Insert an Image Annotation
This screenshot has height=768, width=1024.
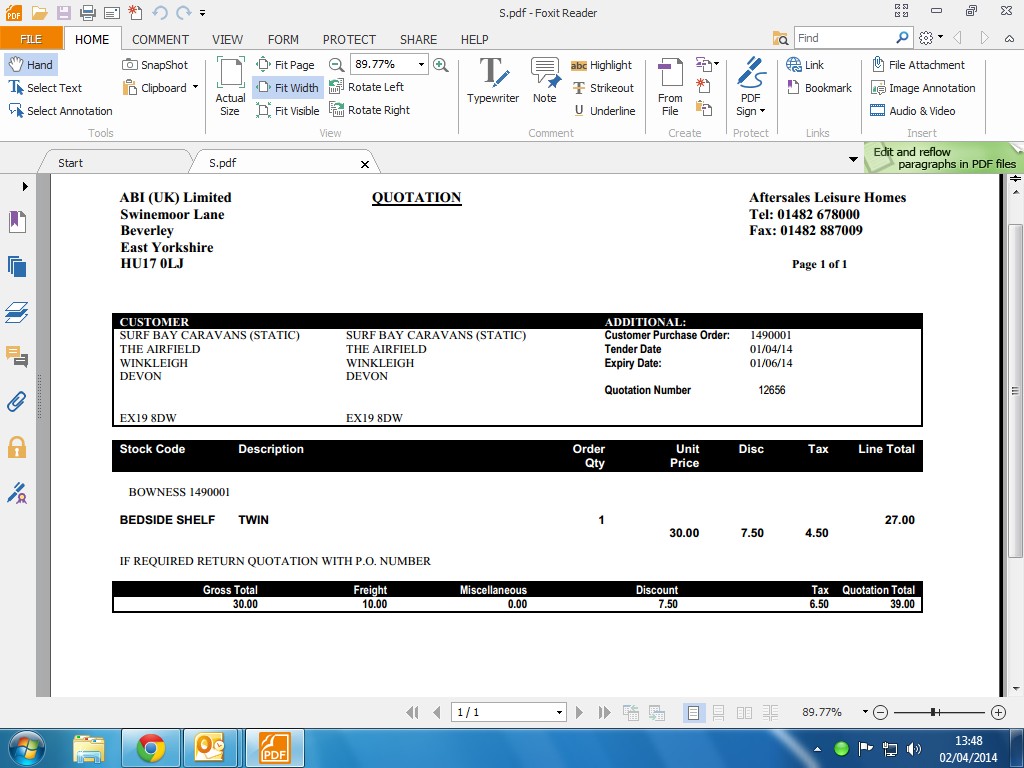coord(923,88)
